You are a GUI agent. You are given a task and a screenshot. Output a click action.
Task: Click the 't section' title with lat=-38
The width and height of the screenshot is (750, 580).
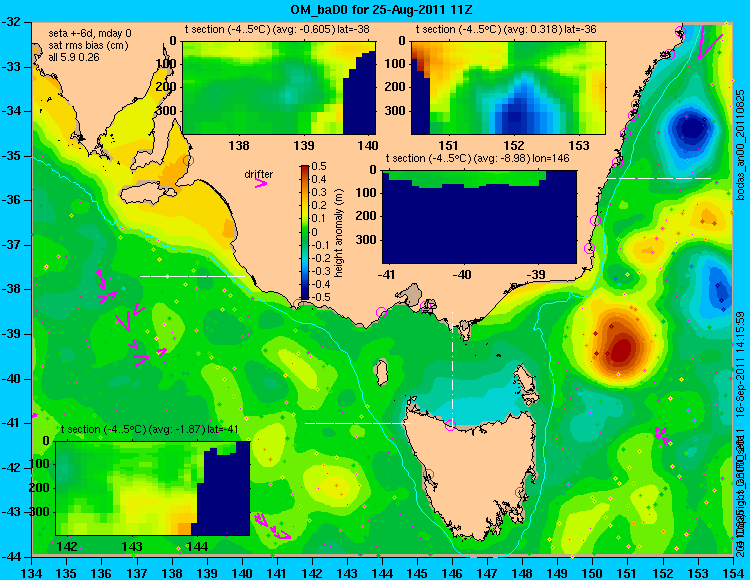pos(277,29)
